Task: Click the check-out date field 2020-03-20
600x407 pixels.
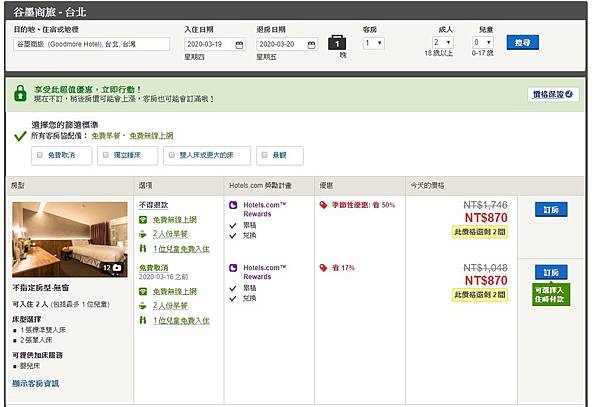Action: click(287, 44)
